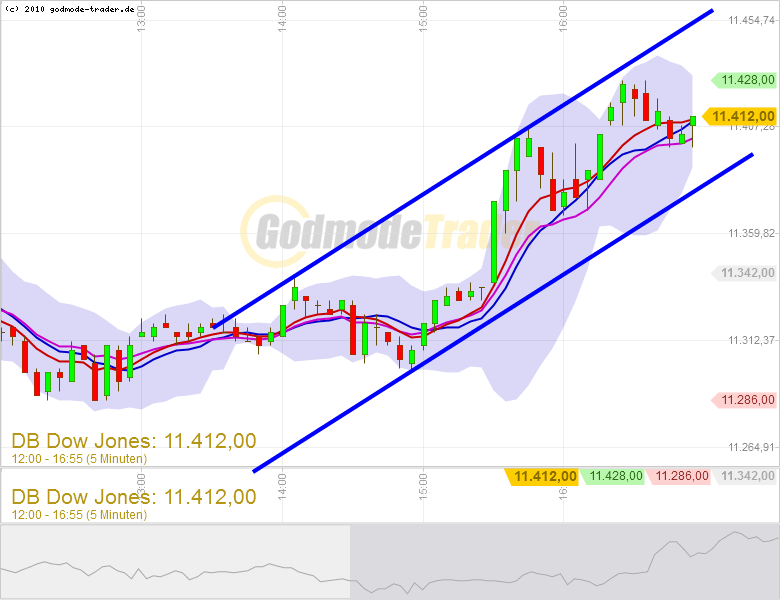Click the green 11.428,00 price label on axis

point(744,80)
